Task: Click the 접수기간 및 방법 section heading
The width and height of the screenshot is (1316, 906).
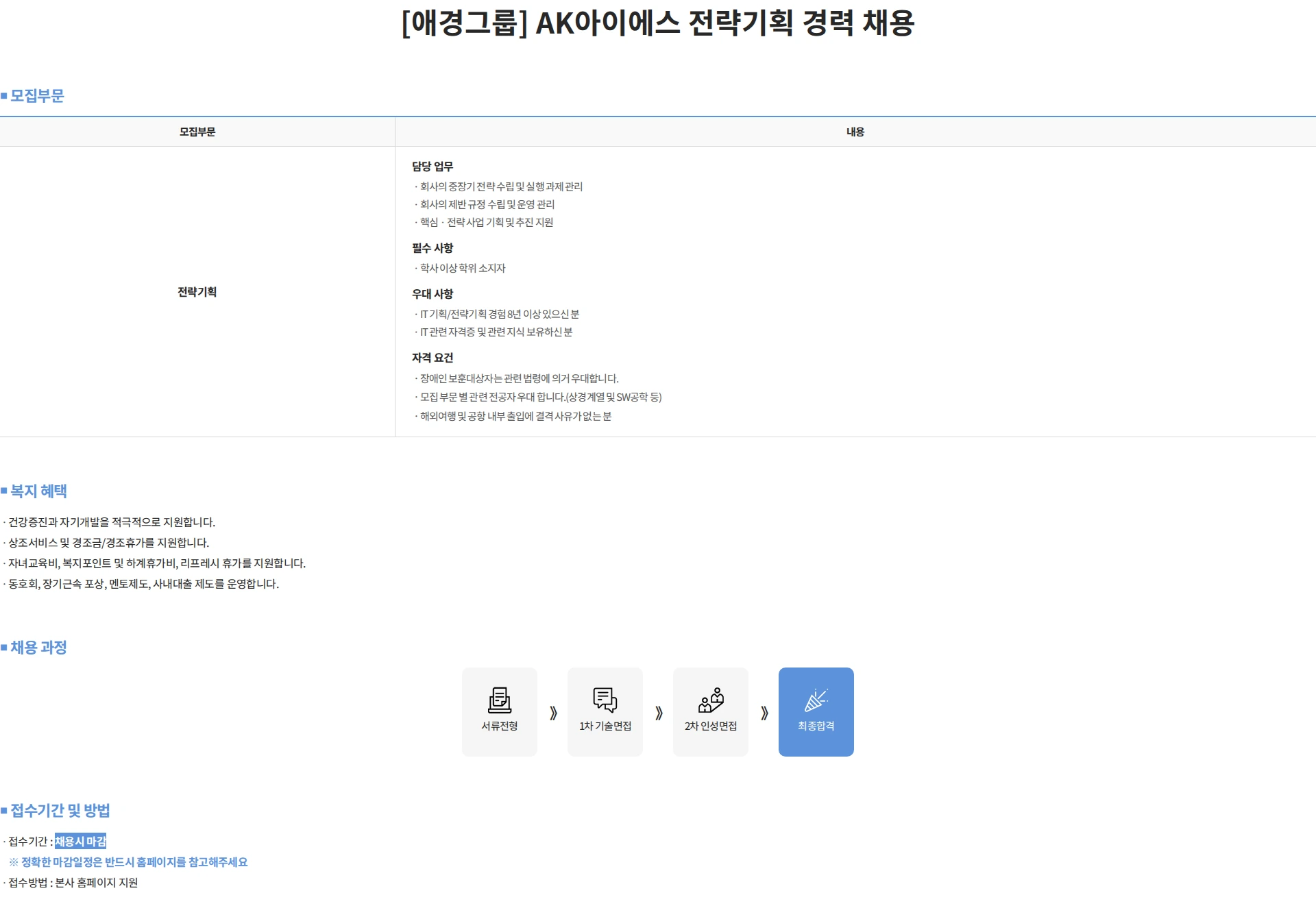Action: 60,810
